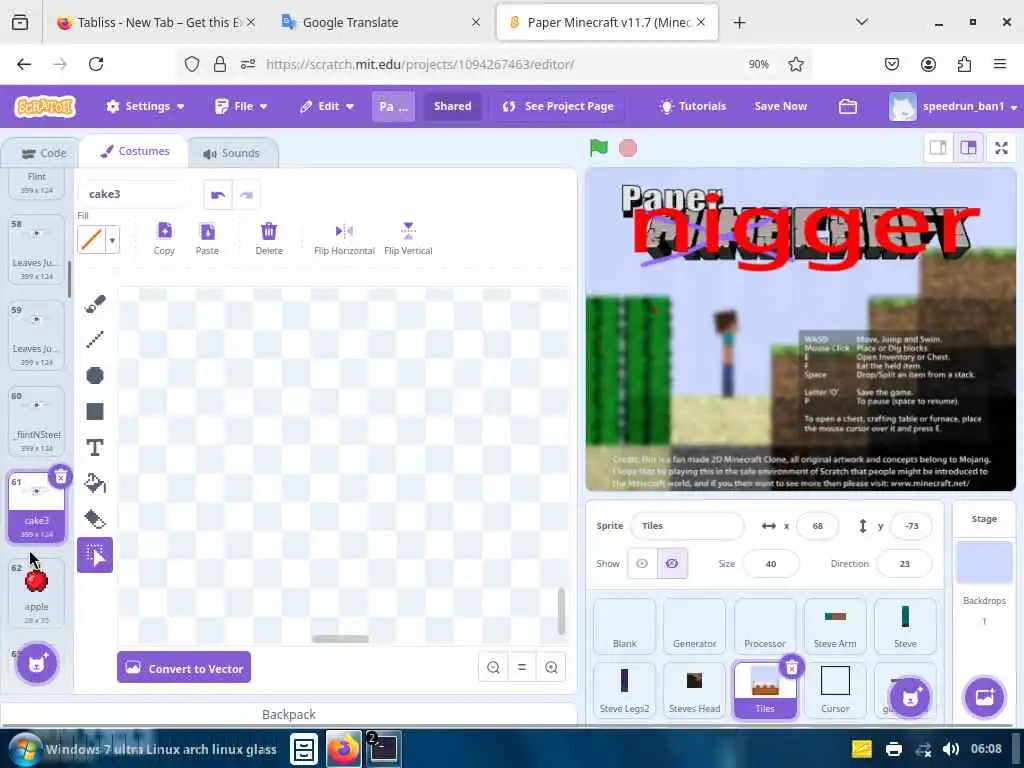Open the Fill color dropdown arrow

click(x=112, y=240)
